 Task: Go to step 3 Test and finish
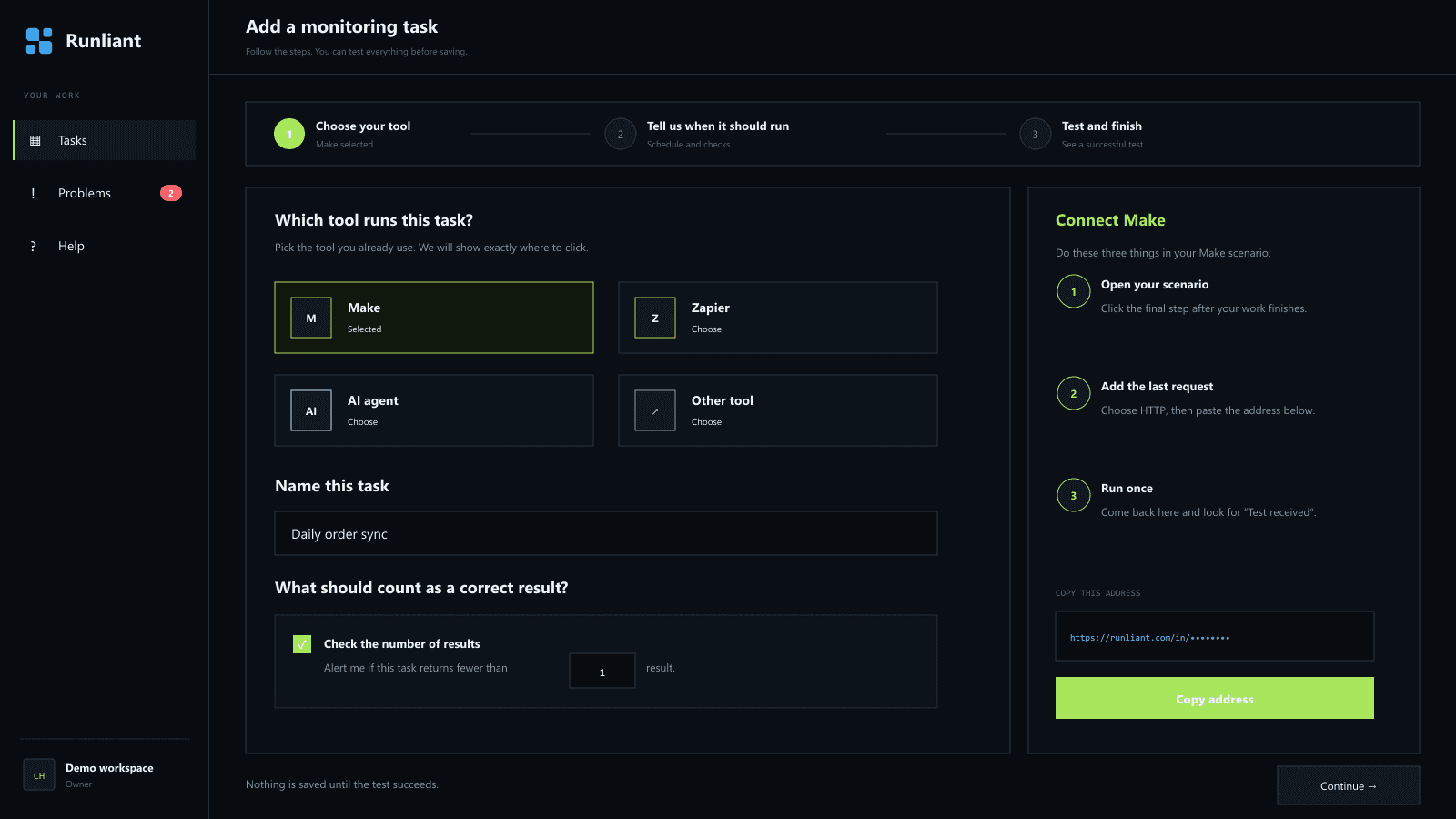pyautogui.click(x=1082, y=134)
